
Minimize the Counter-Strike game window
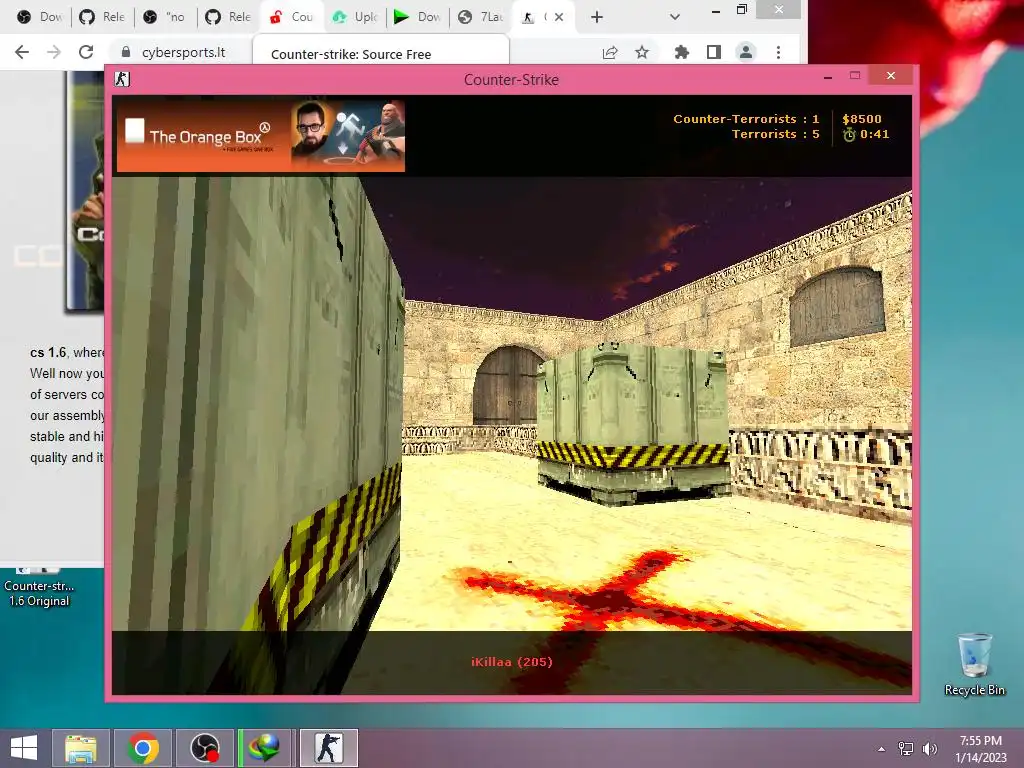click(828, 76)
